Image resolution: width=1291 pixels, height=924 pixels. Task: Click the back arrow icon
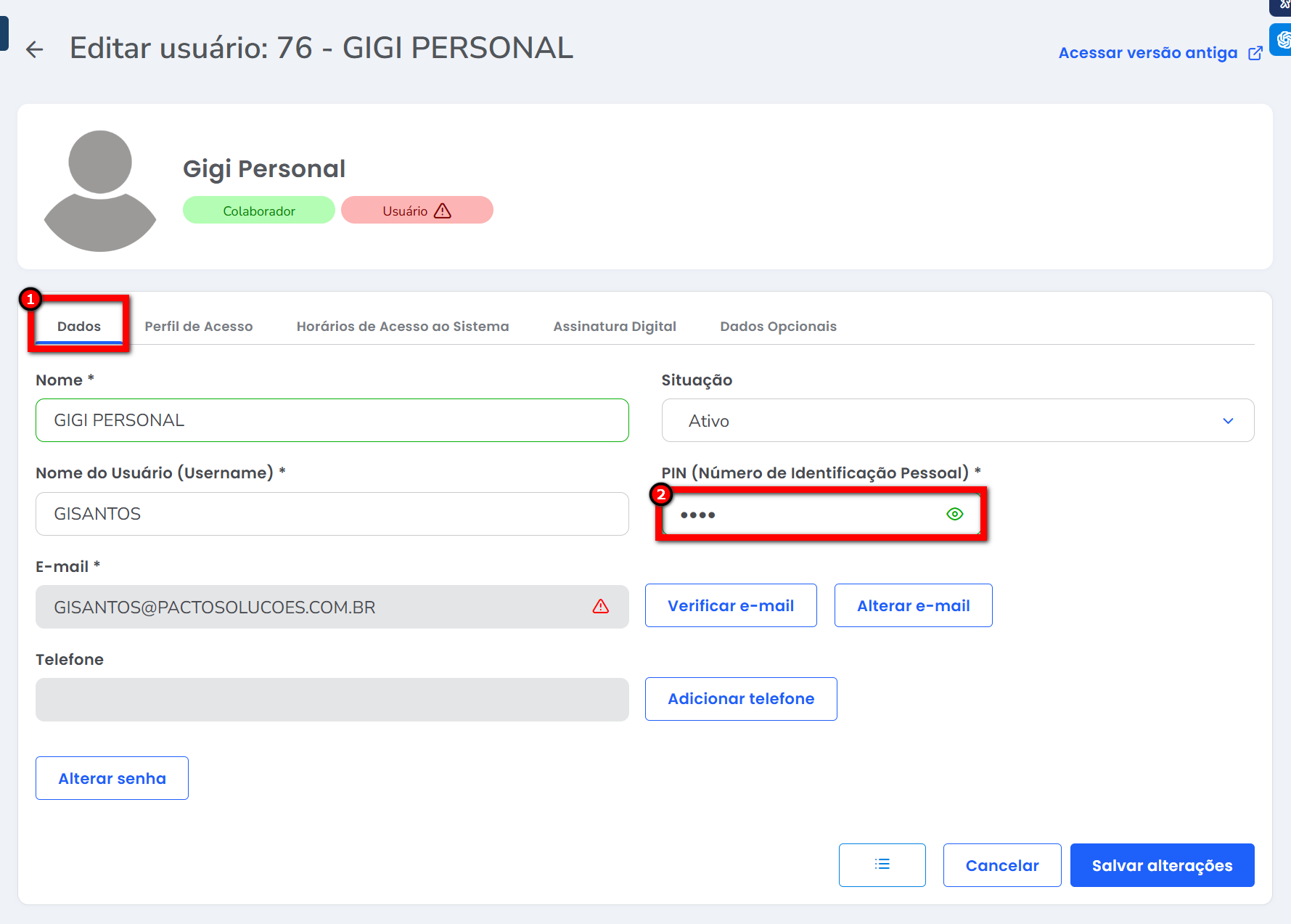[x=34, y=49]
